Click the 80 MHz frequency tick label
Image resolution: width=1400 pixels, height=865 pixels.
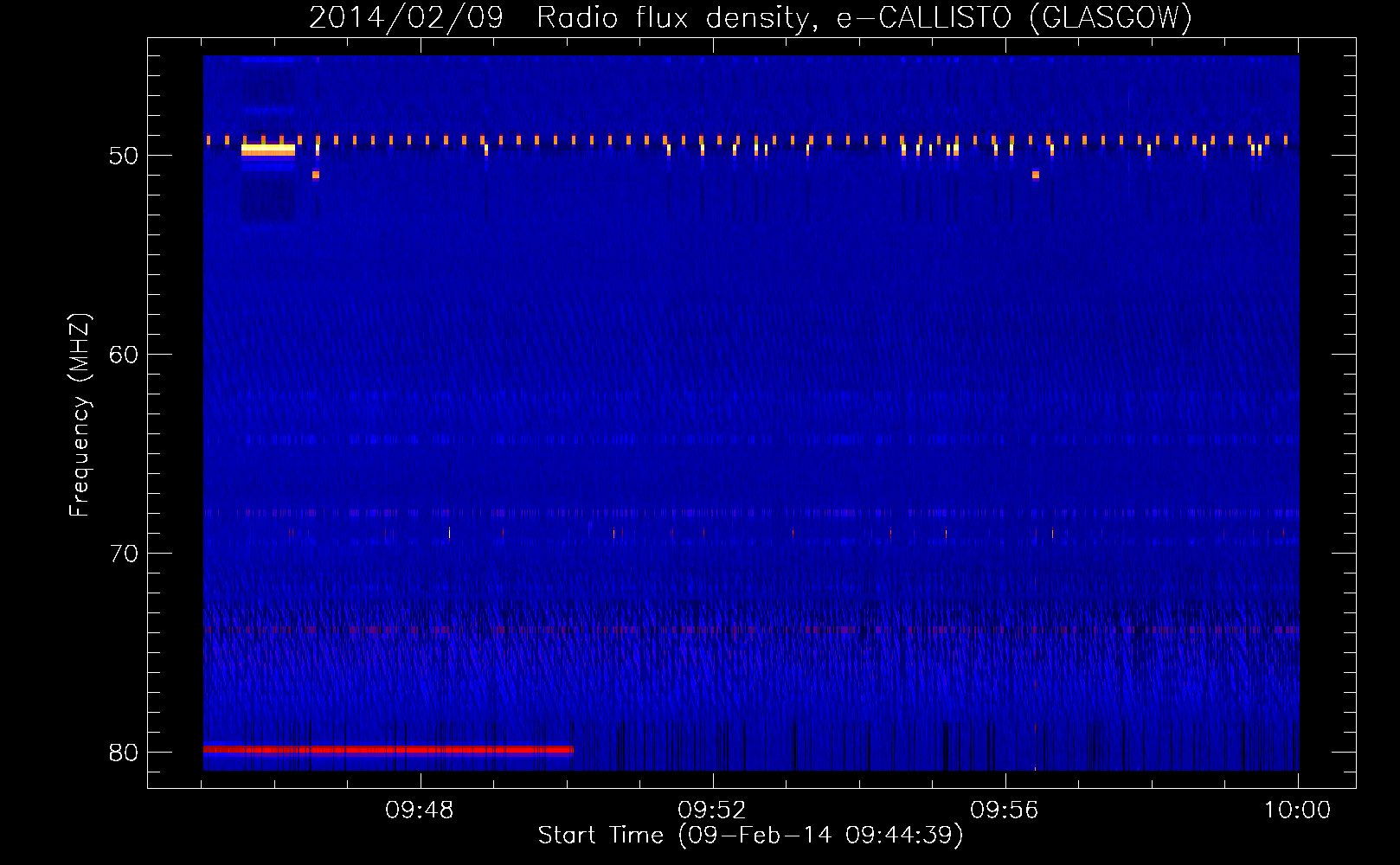[x=124, y=753]
